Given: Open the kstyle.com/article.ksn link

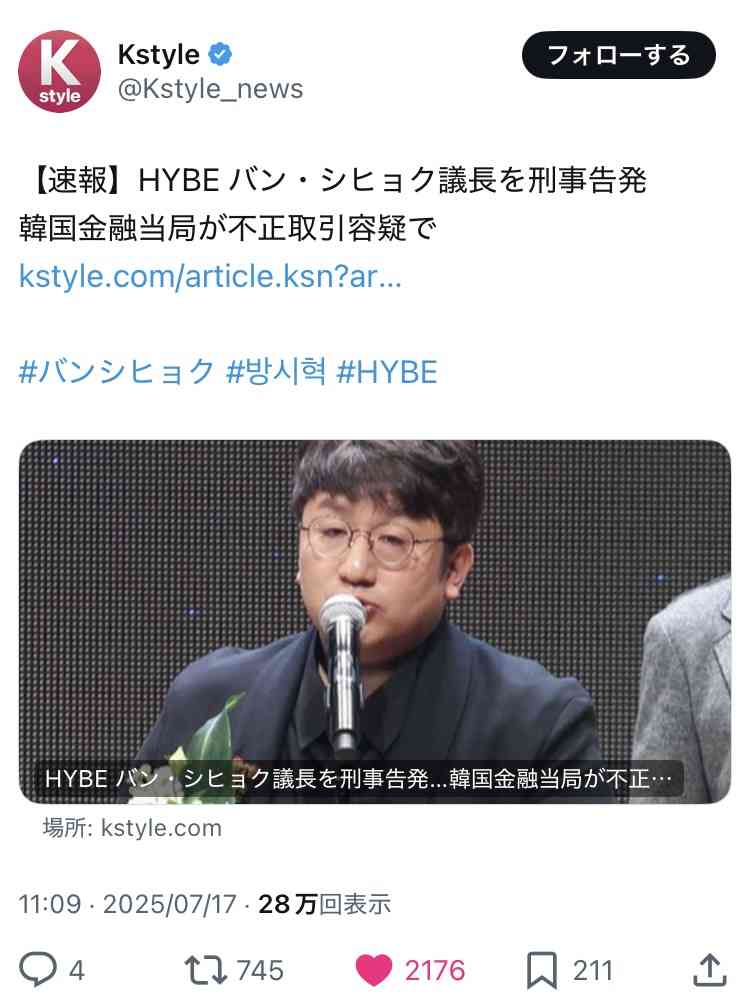Looking at the screenshot, I should click(211, 276).
